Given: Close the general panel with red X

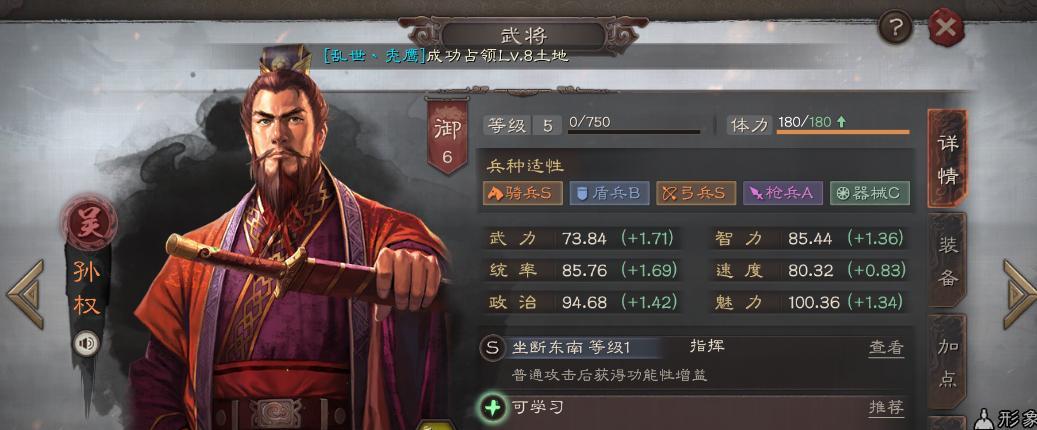Looking at the screenshot, I should click(946, 27).
